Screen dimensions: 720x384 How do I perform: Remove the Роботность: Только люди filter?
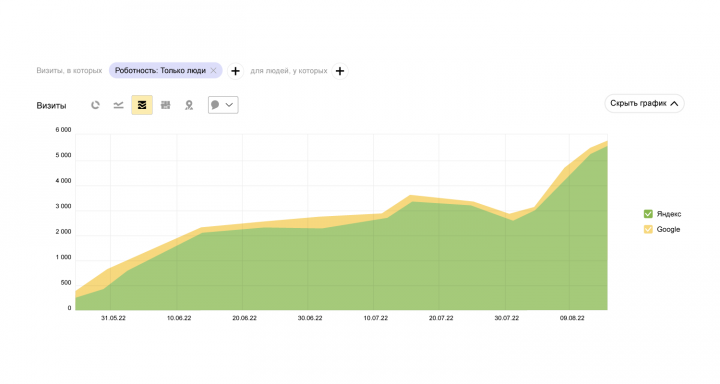click(x=214, y=70)
